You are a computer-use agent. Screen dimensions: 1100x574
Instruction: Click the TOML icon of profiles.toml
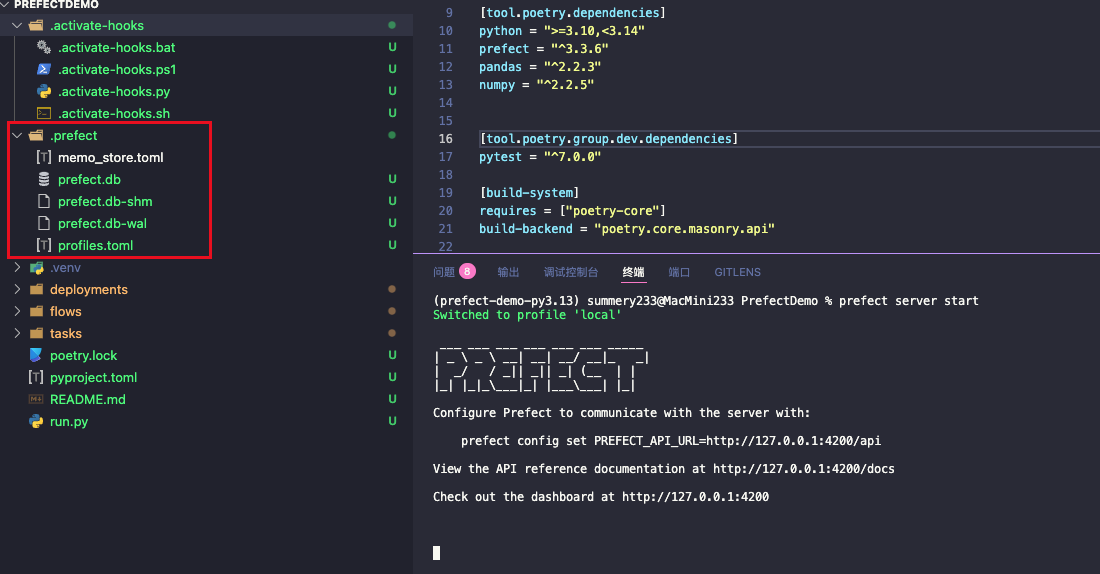pos(43,245)
